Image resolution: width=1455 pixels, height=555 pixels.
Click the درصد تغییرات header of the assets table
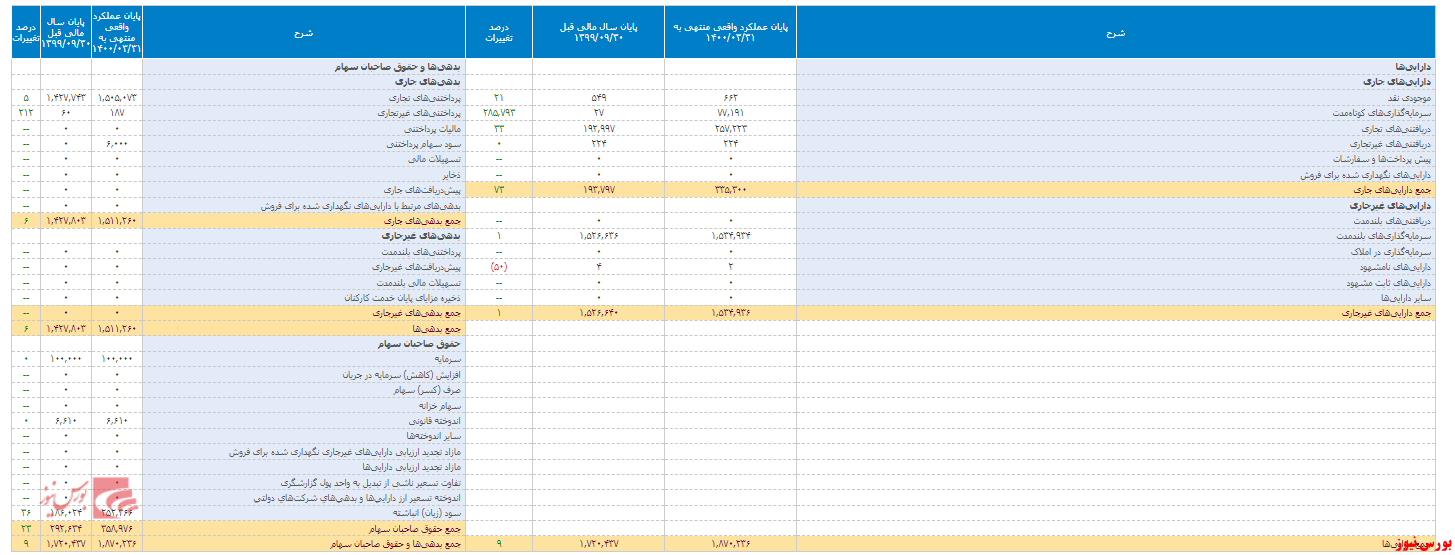pyautogui.click(x=499, y=33)
